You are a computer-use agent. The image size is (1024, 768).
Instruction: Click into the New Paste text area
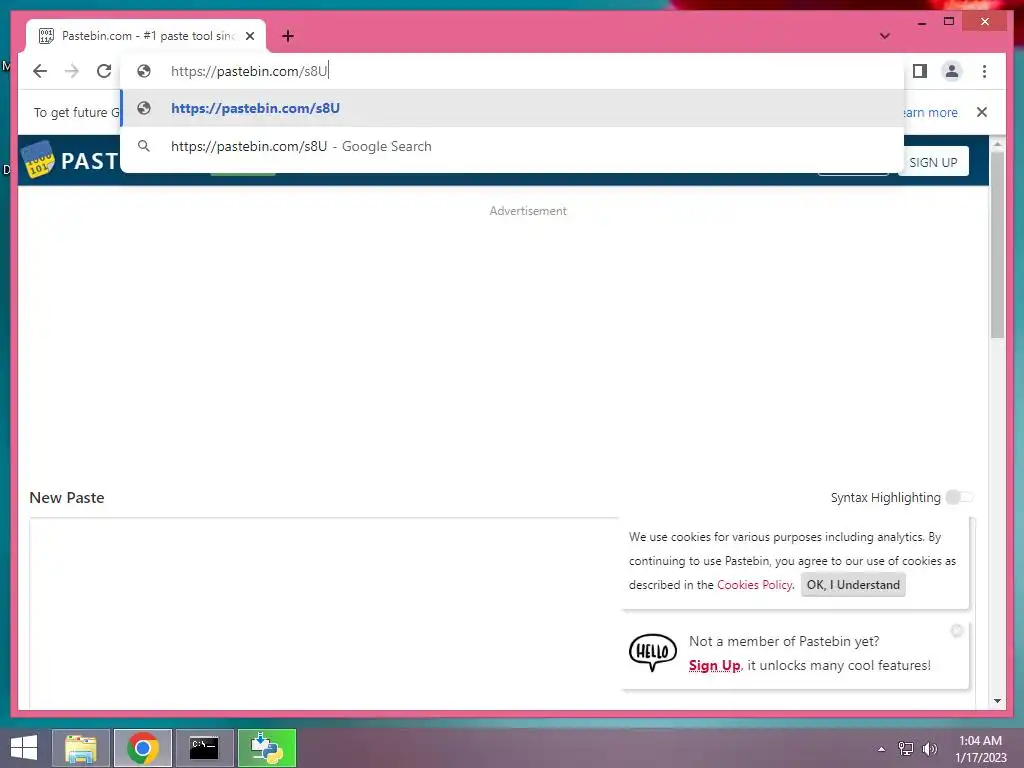(x=324, y=613)
